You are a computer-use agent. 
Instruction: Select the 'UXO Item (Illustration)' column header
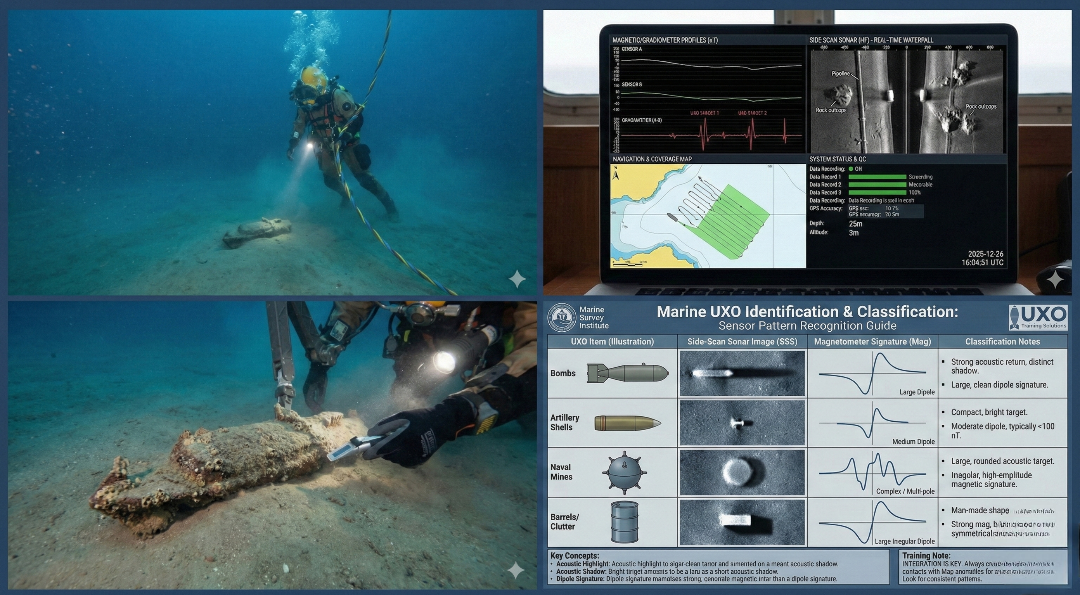pos(612,342)
